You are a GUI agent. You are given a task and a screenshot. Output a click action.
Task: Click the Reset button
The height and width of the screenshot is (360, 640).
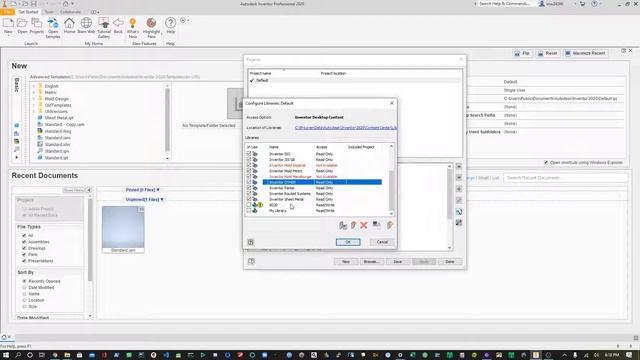[x=547, y=53]
